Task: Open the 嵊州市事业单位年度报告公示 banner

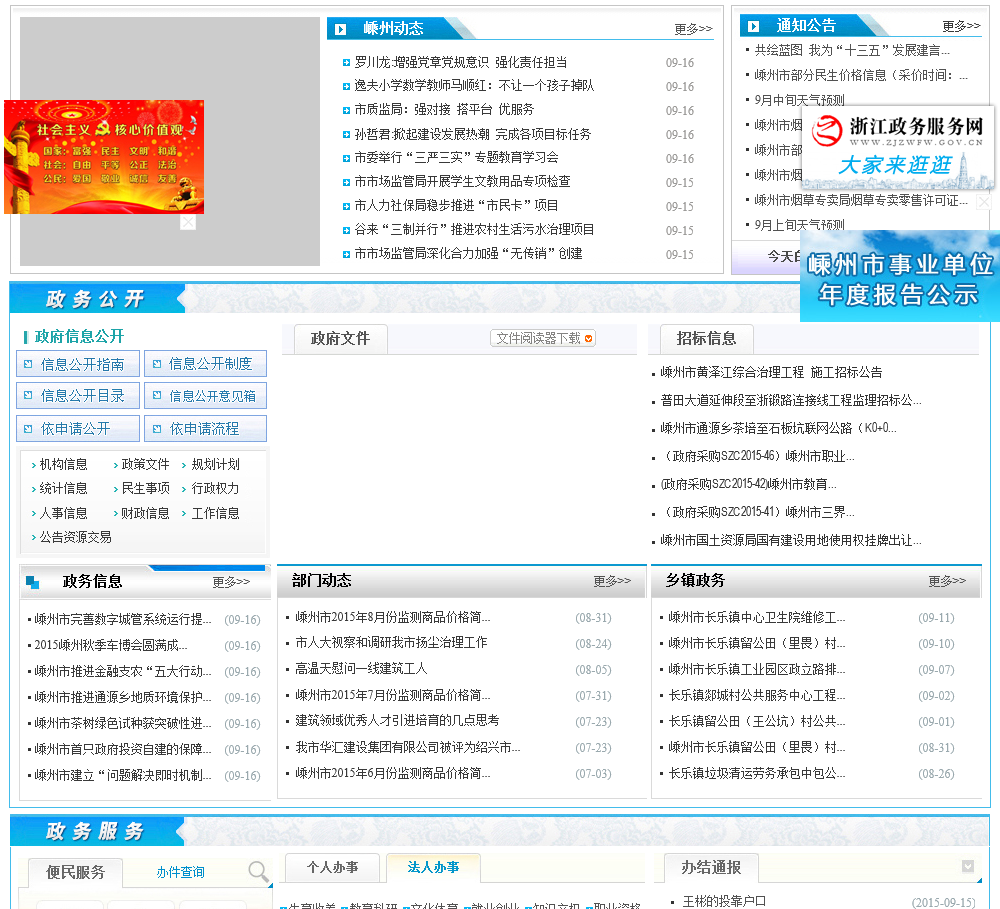Action: point(900,276)
